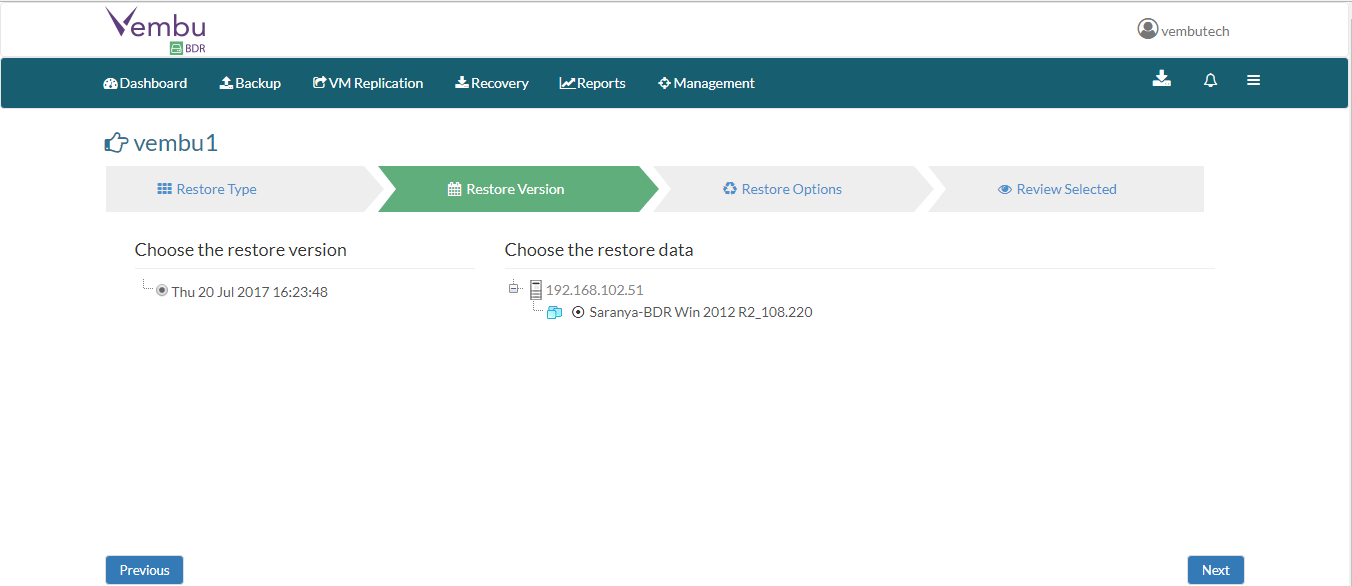Image resolution: width=1352 pixels, height=586 pixels.
Task: Click the 'Choose the restore version' heading
Action: coord(241,250)
